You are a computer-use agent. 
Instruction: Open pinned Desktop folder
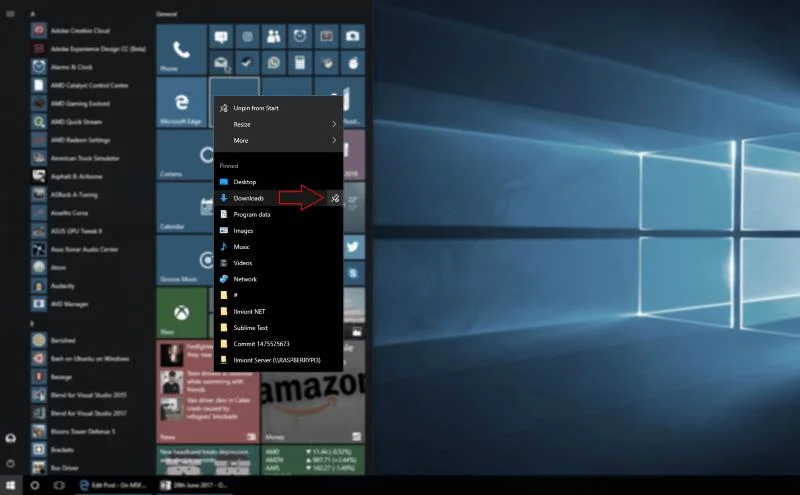click(278, 182)
